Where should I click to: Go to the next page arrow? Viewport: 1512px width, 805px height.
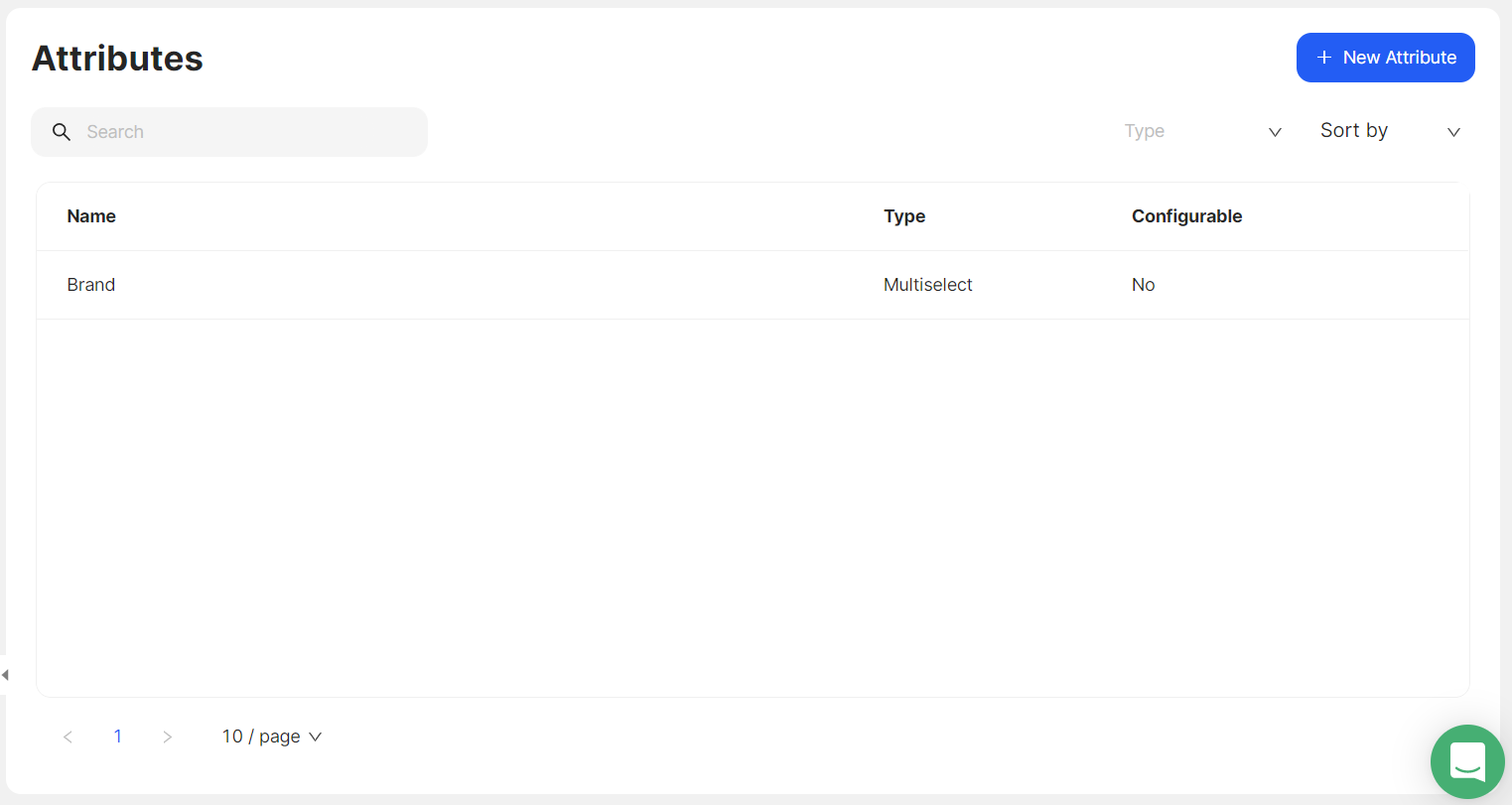point(167,737)
